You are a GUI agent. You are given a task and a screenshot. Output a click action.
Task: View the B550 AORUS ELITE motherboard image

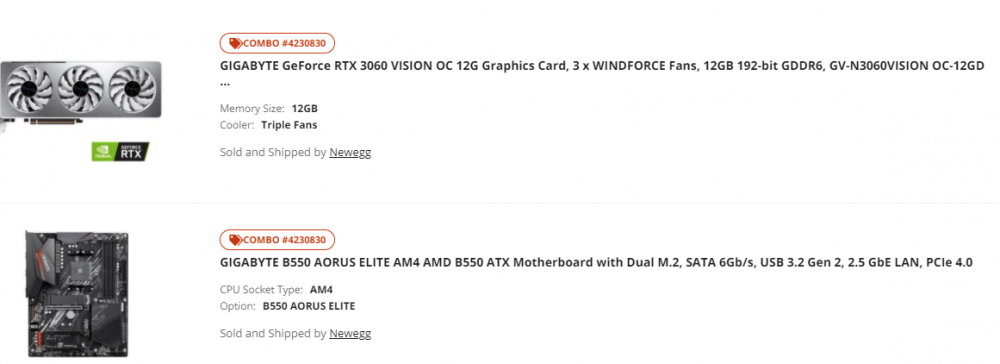point(77,294)
